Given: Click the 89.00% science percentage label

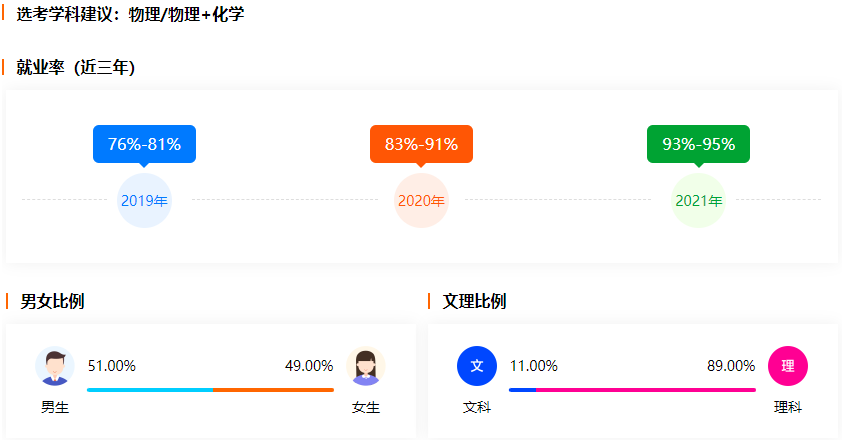Looking at the screenshot, I should coord(731,366).
